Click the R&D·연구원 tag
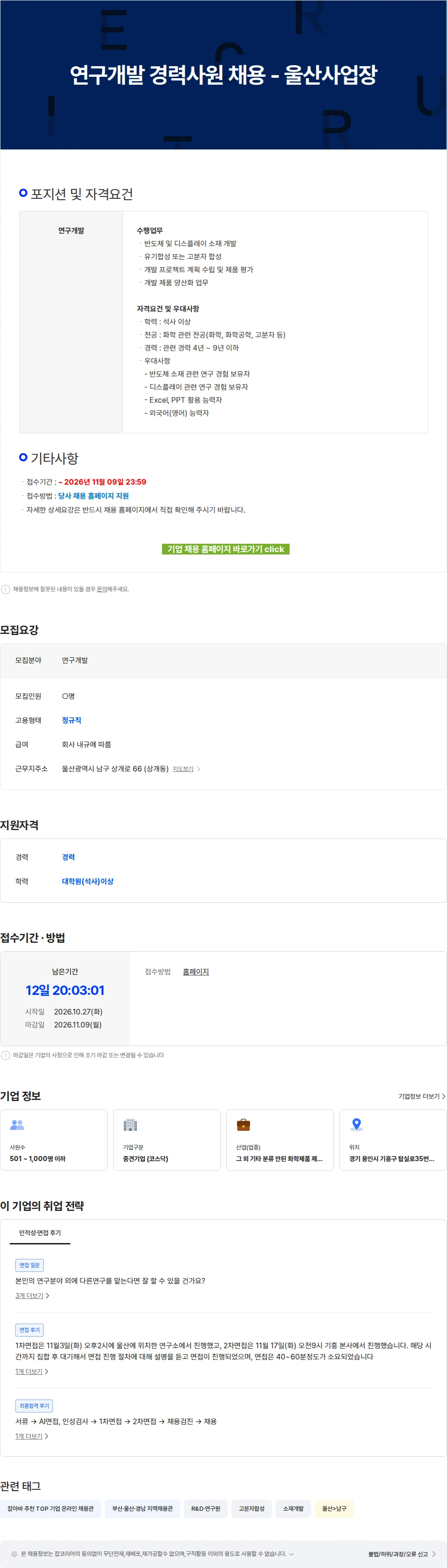447x1568 pixels. (206, 1508)
